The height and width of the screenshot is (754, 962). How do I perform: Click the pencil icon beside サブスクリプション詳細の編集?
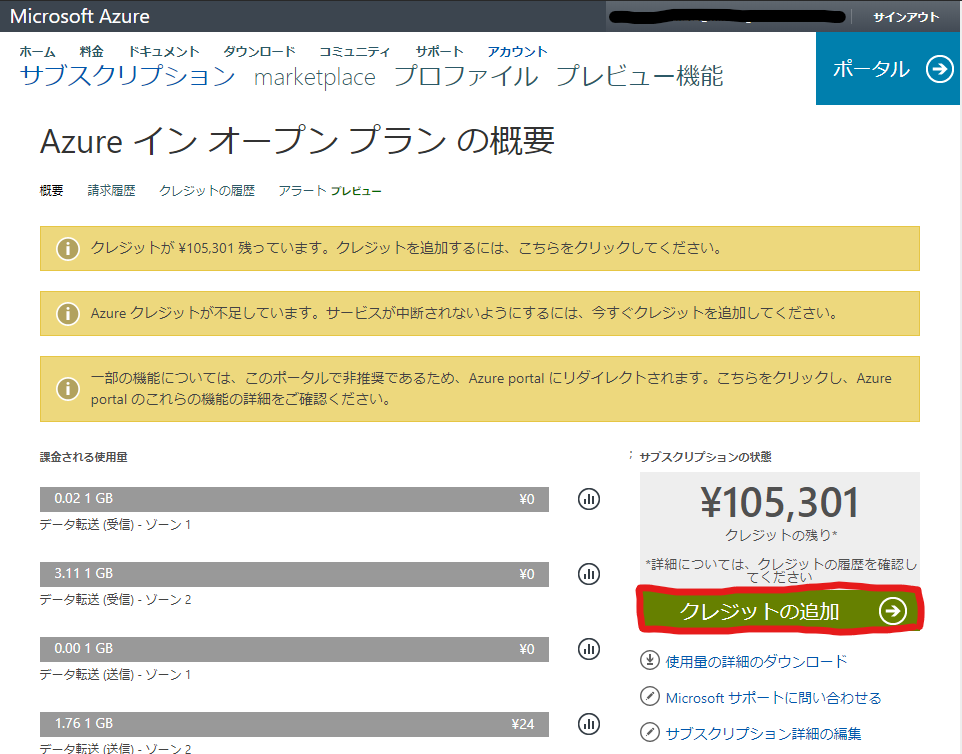point(649,732)
